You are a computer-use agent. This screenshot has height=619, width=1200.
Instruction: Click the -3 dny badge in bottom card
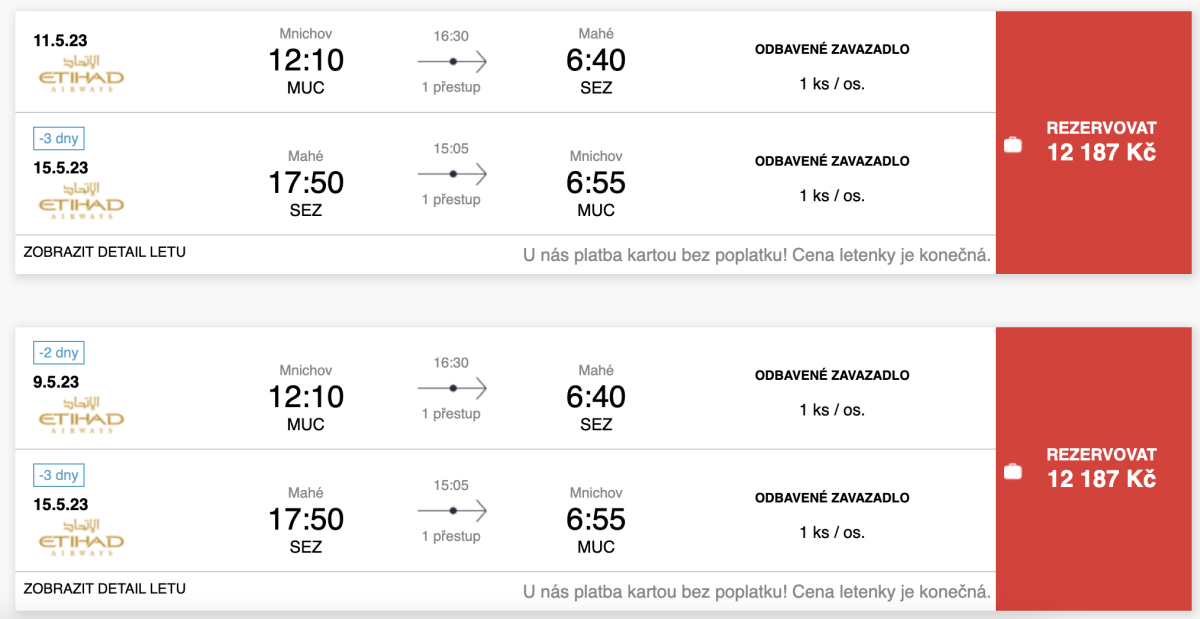click(x=58, y=476)
